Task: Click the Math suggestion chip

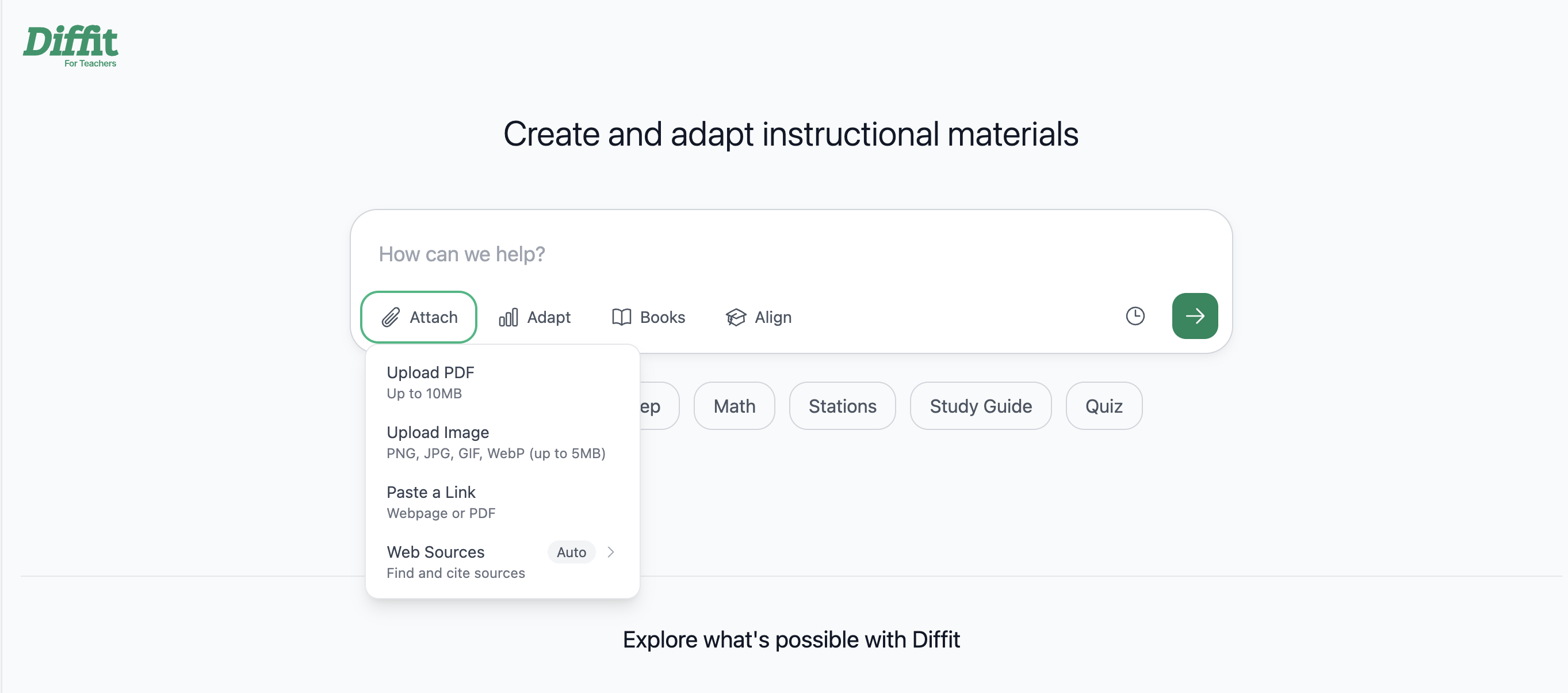Action: coord(734,406)
